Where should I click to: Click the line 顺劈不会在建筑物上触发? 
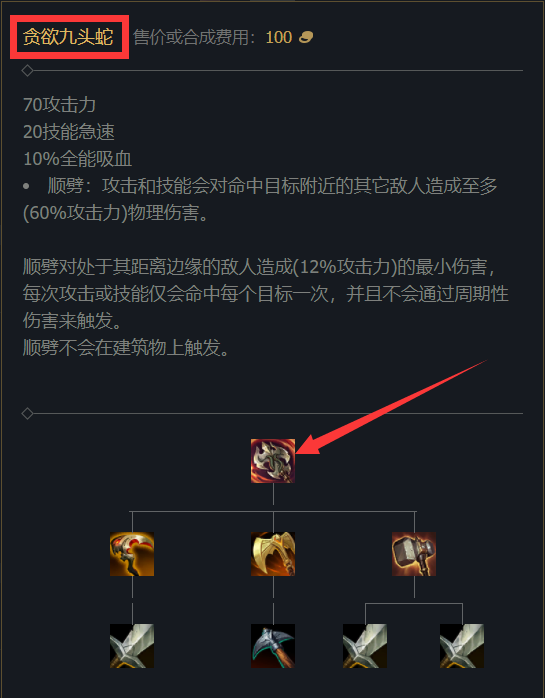(126, 348)
